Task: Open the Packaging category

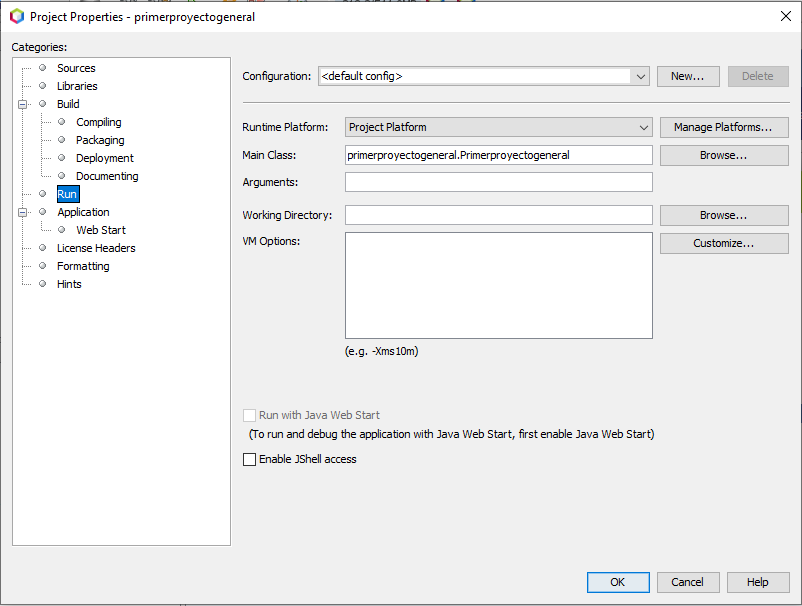Action: 100,140
